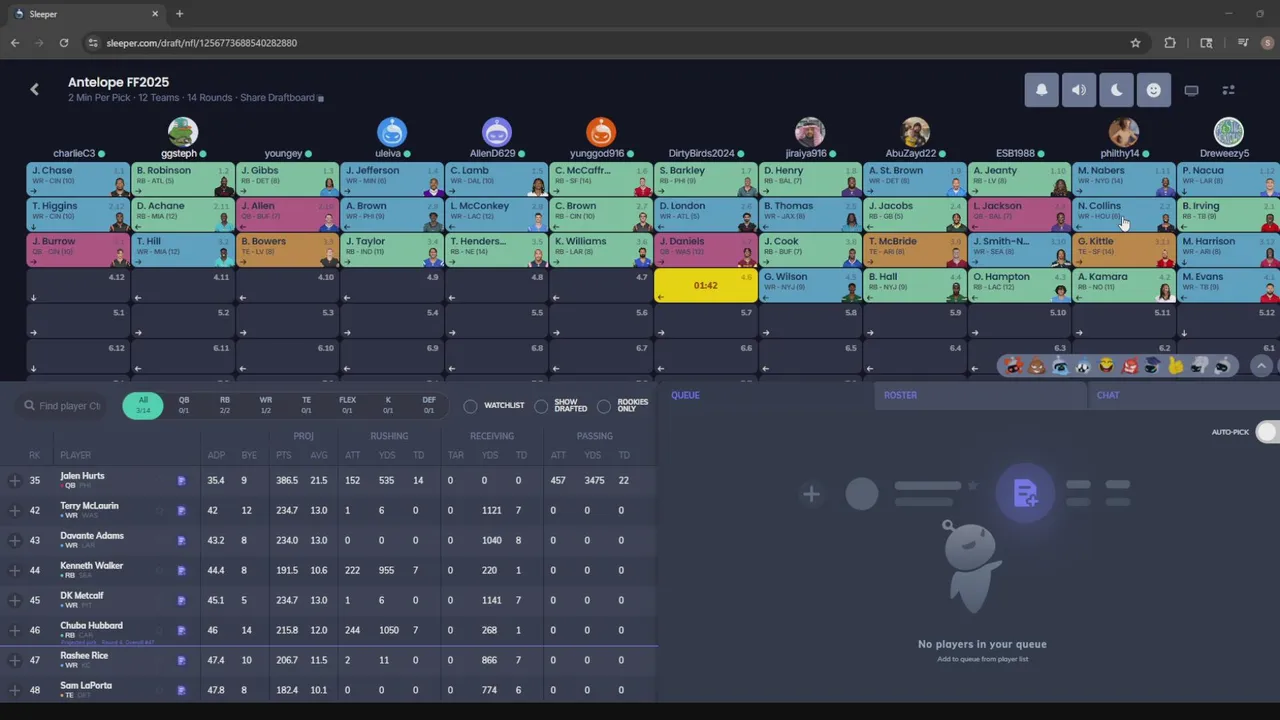Filter players by RB
The image size is (1280, 720).
[225, 405]
